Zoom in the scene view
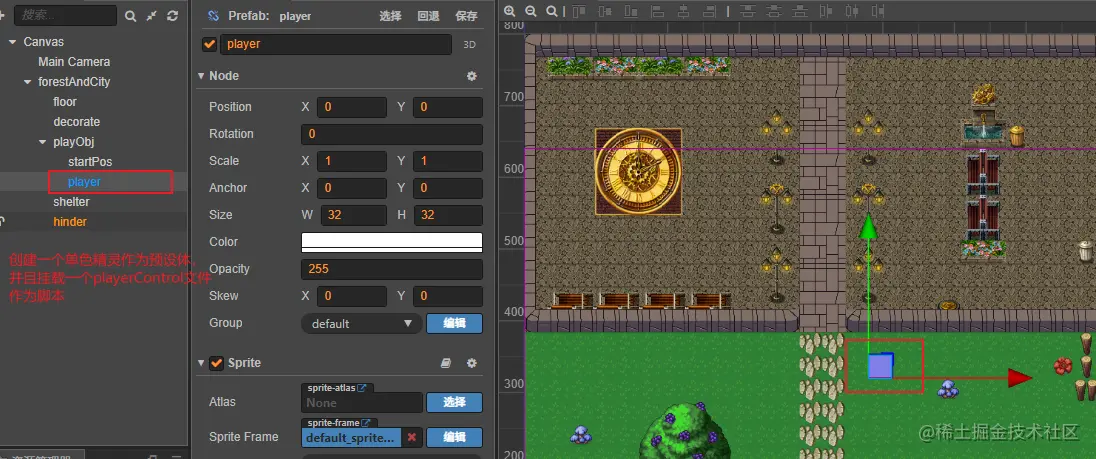The width and height of the screenshot is (1096, 459). pos(510,11)
